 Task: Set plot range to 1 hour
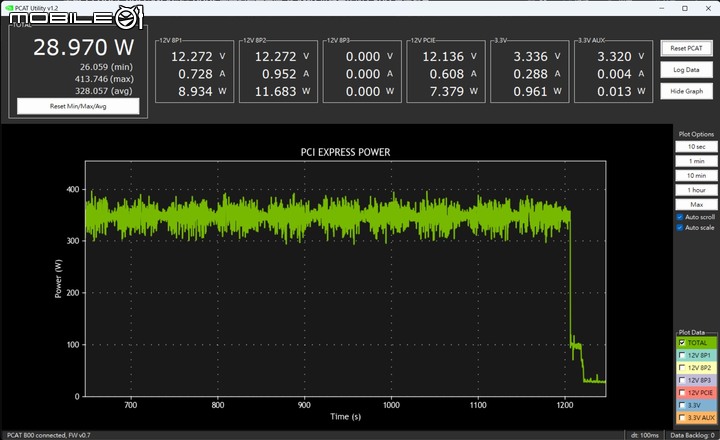tap(696, 190)
